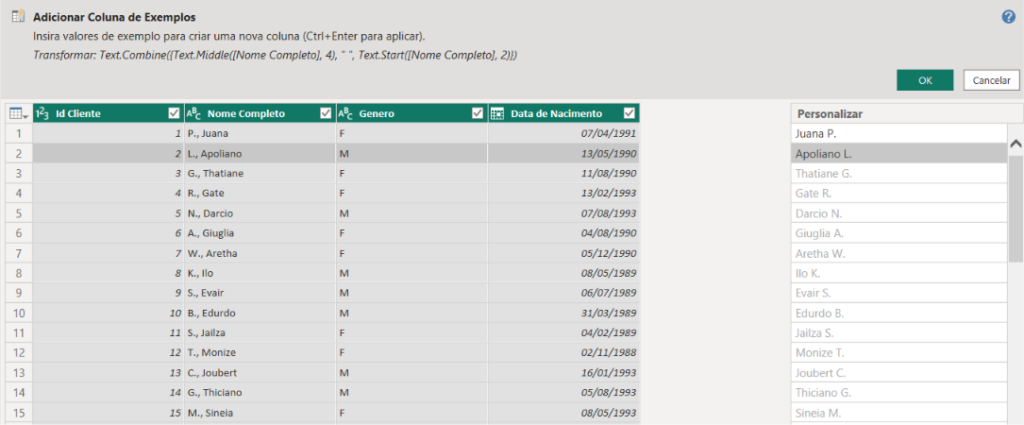Select the Nome Completo column header

(x=260, y=114)
